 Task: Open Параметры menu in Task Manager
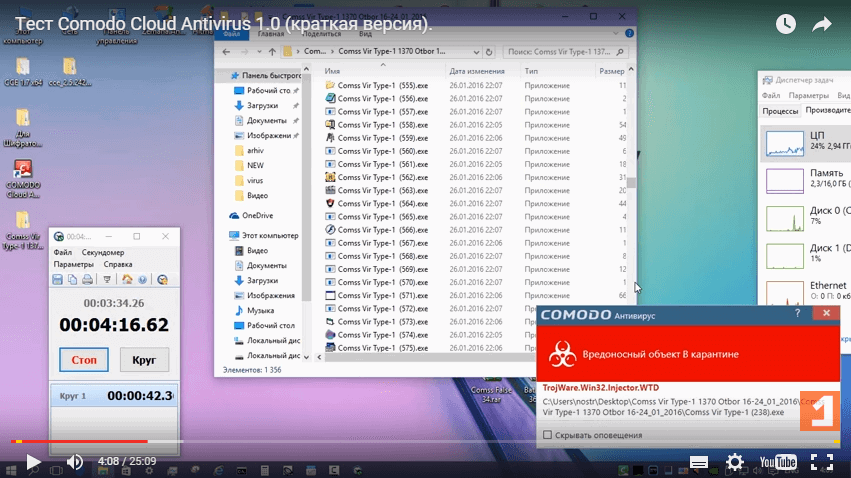808,95
